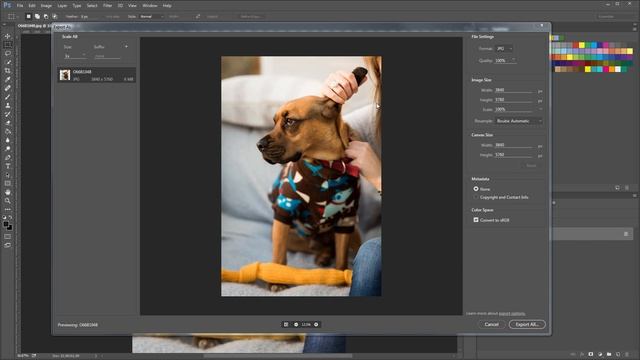Click plus icon to add scale size

pyautogui.click(x=126, y=47)
